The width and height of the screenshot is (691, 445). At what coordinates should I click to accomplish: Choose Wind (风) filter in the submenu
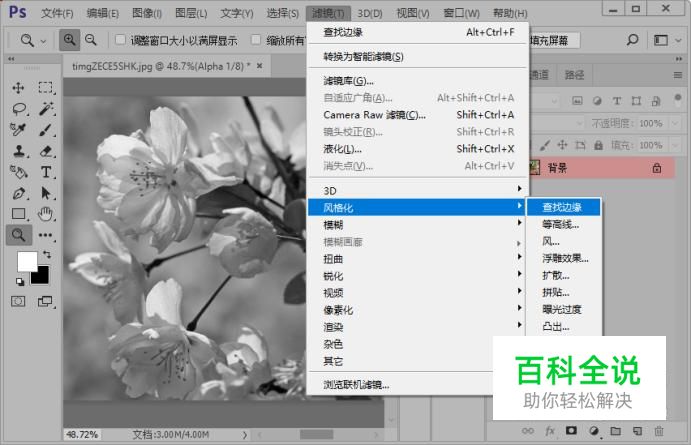[x=564, y=241]
